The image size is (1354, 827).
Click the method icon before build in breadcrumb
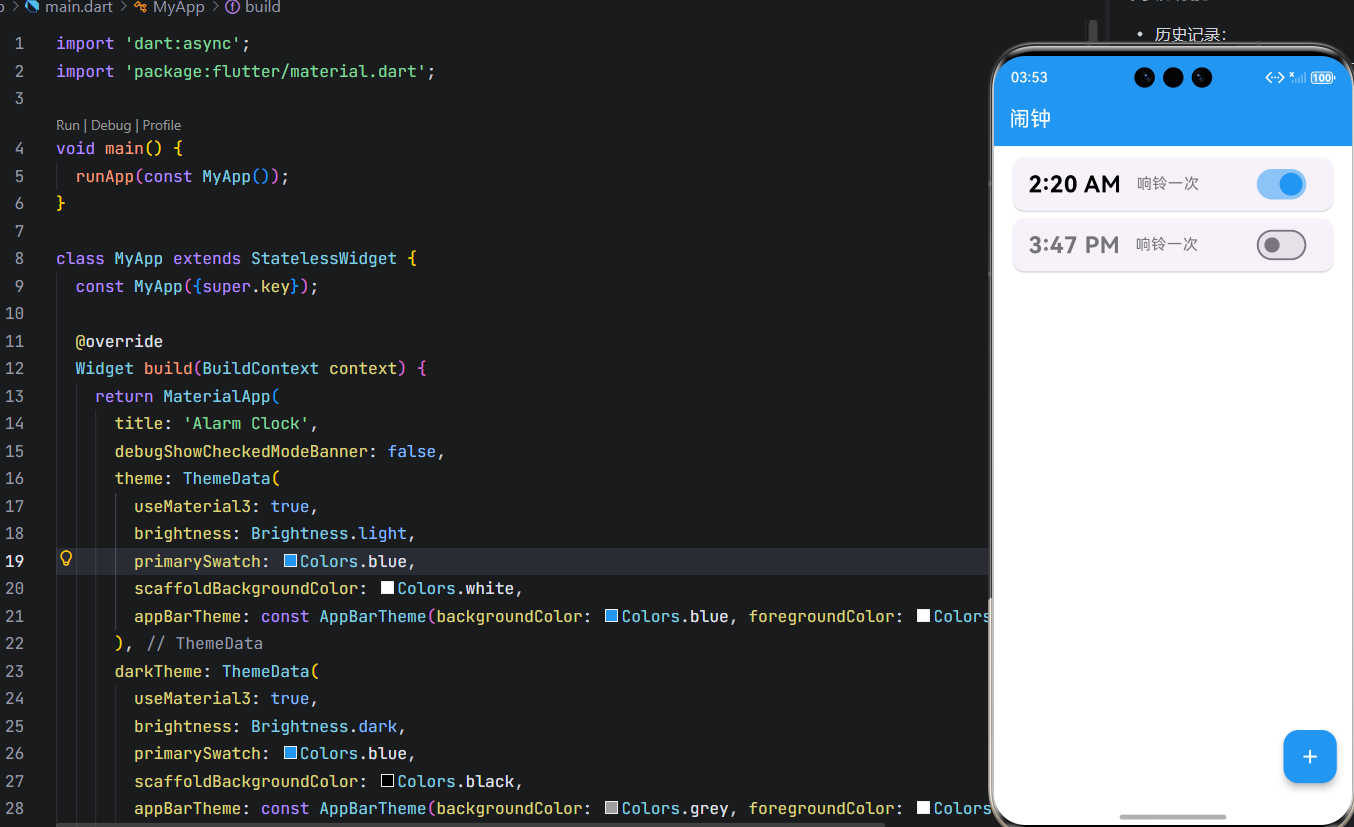[x=233, y=7]
